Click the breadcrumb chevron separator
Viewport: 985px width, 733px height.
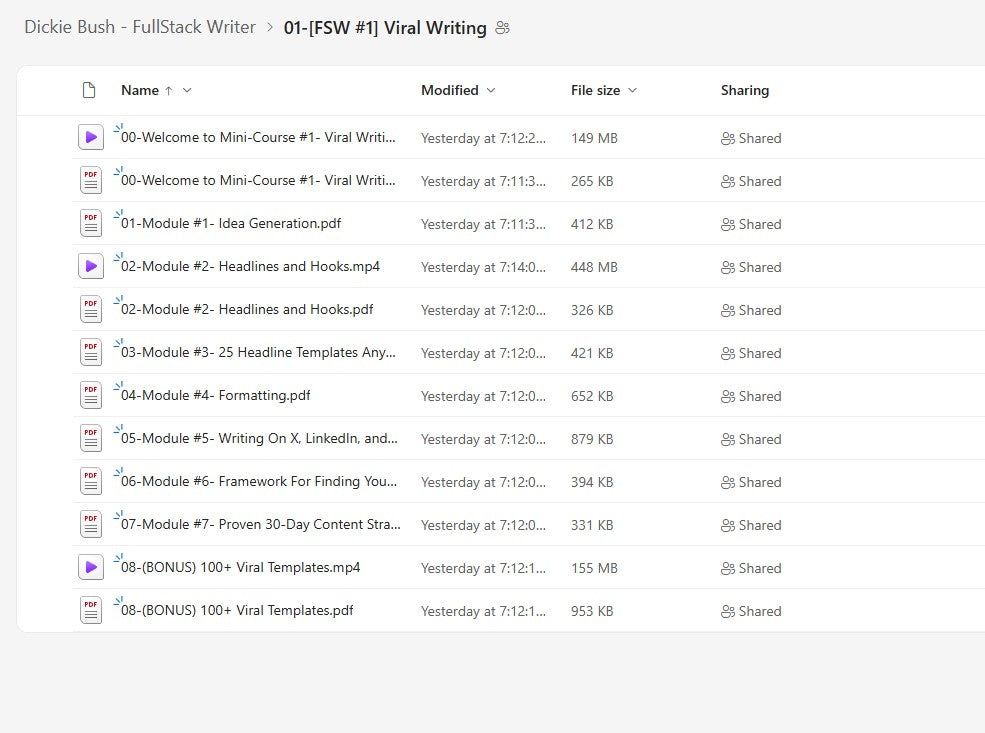click(x=269, y=28)
